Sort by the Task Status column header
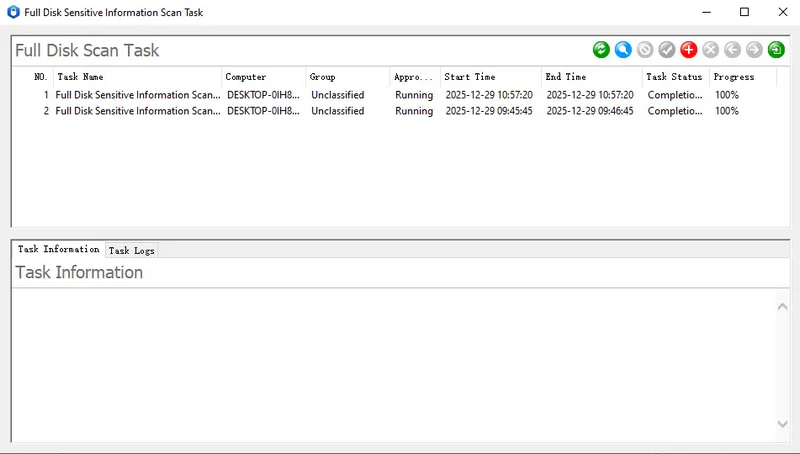 [x=674, y=77]
